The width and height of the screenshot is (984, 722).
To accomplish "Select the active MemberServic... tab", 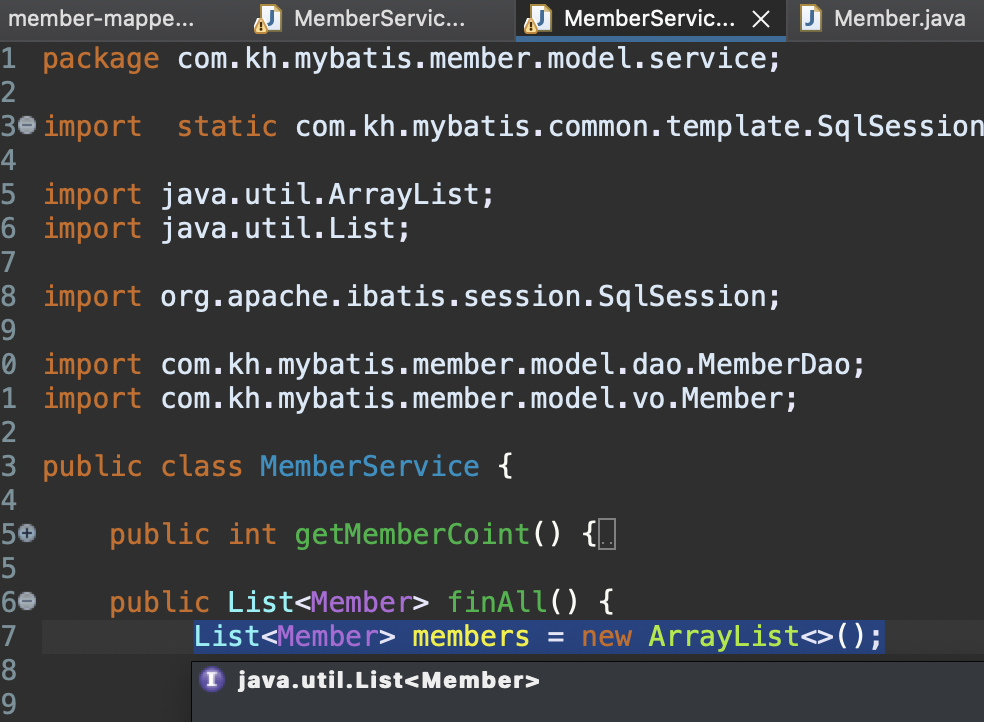I will [649, 19].
